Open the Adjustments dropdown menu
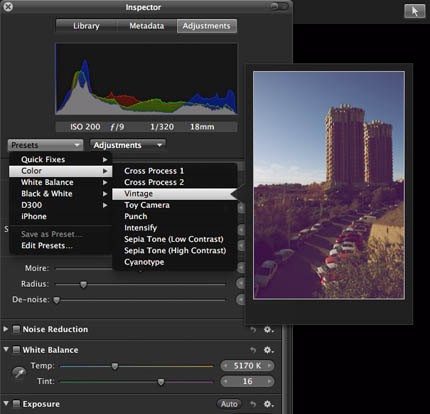The width and height of the screenshot is (430, 414). (128, 145)
